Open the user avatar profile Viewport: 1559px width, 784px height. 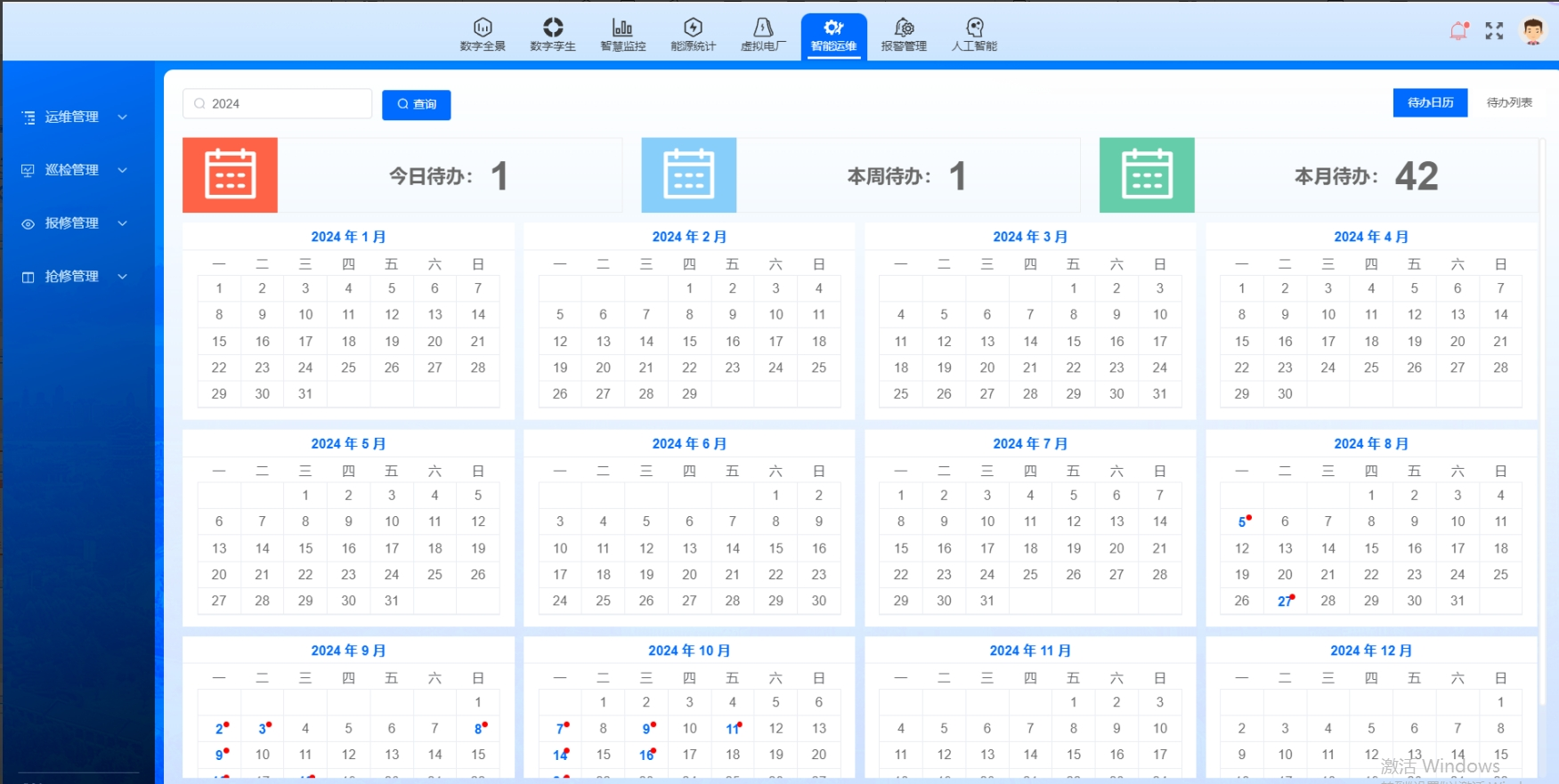coord(1533,31)
